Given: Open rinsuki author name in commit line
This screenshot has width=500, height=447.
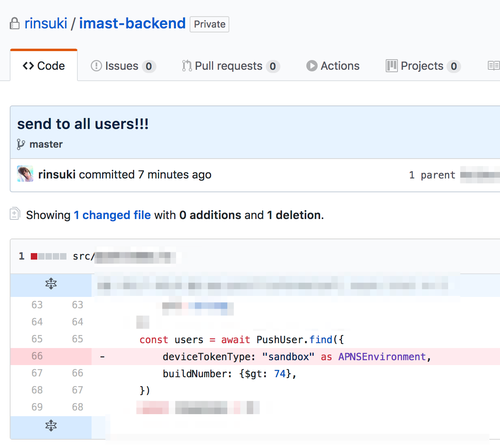Looking at the screenshot, I should (x=57, y=174).
